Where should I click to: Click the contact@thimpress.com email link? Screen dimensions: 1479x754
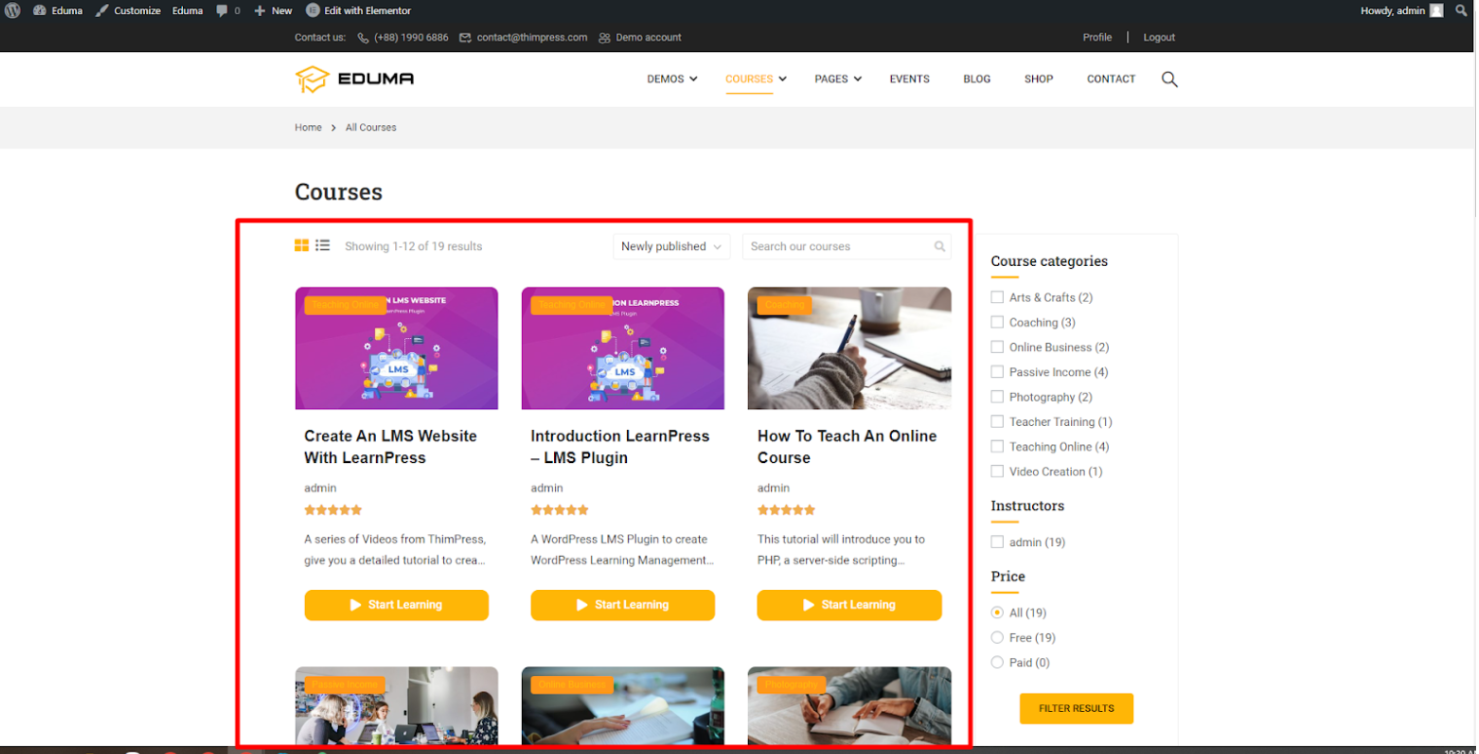click(532, 37)
